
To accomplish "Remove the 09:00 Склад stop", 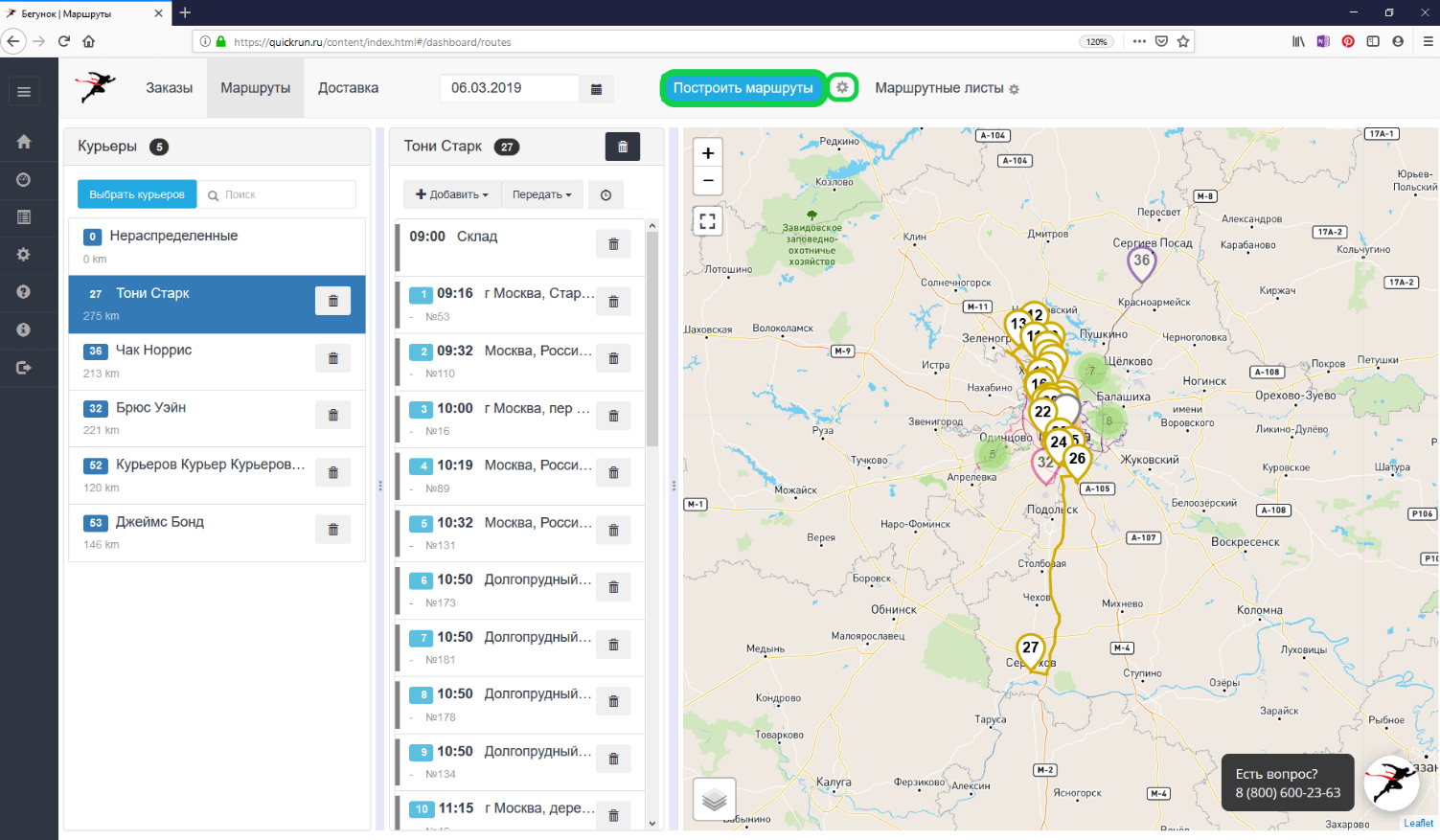I will click(613, 244).
